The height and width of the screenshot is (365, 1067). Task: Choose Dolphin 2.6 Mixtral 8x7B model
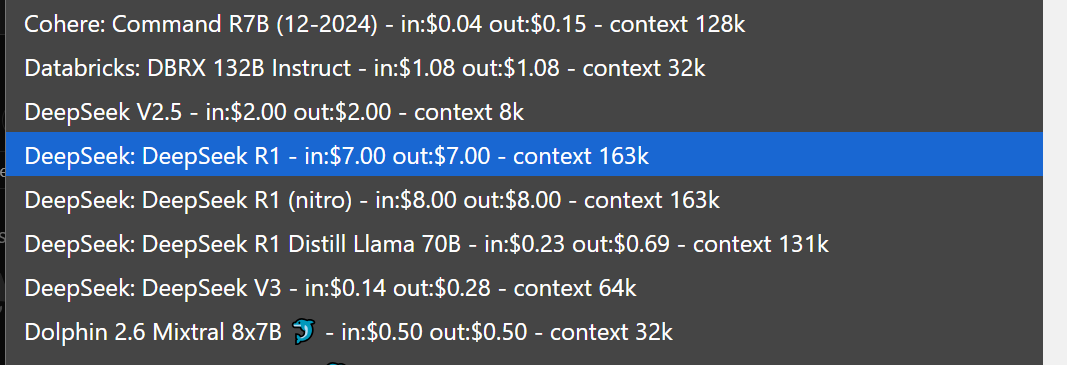[x=524, y=331]
